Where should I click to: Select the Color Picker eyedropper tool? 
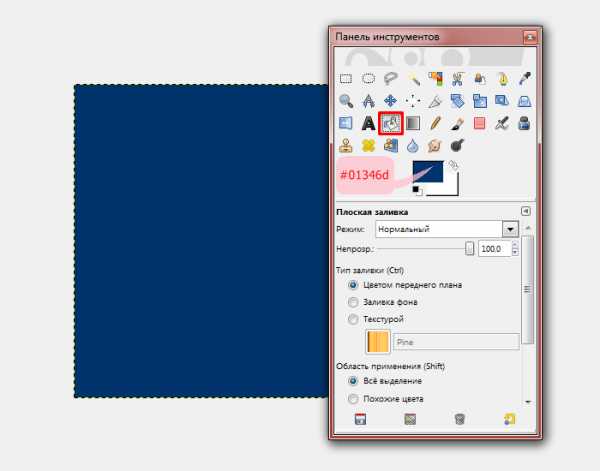524,79
